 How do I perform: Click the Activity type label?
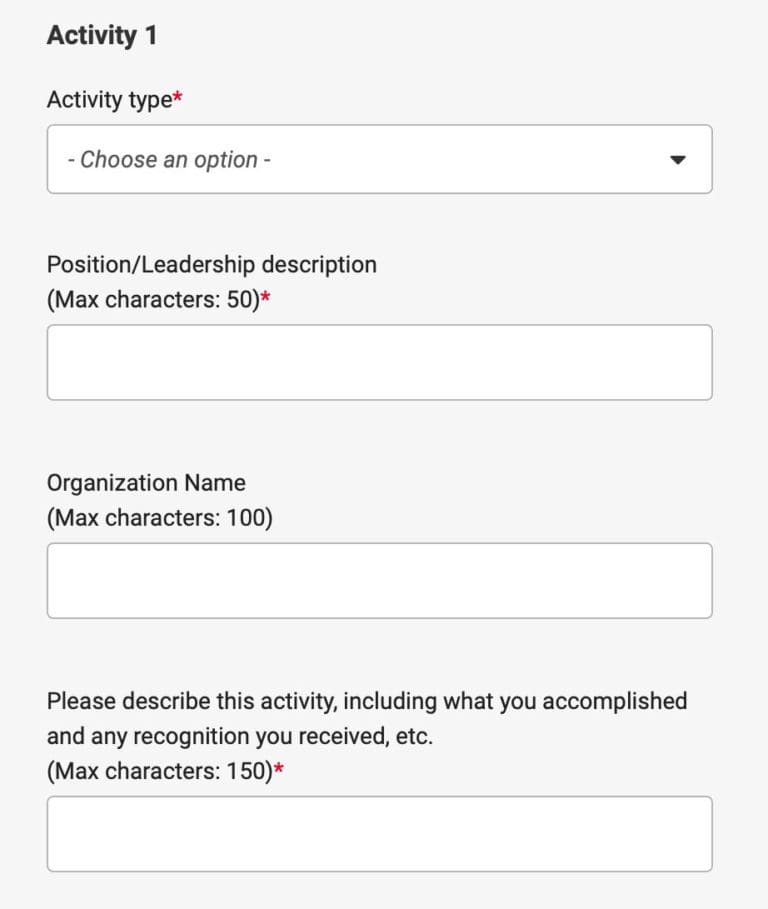(x=110, y=99)
